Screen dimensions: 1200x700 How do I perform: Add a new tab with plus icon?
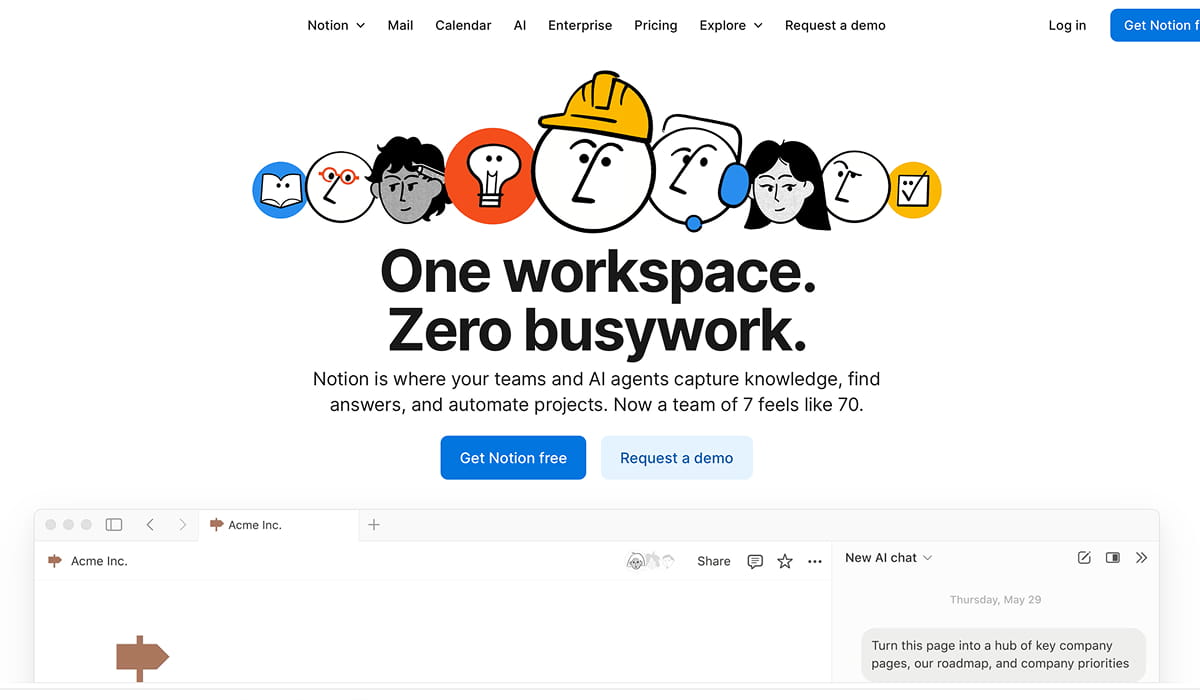click(x=374, y=524)
